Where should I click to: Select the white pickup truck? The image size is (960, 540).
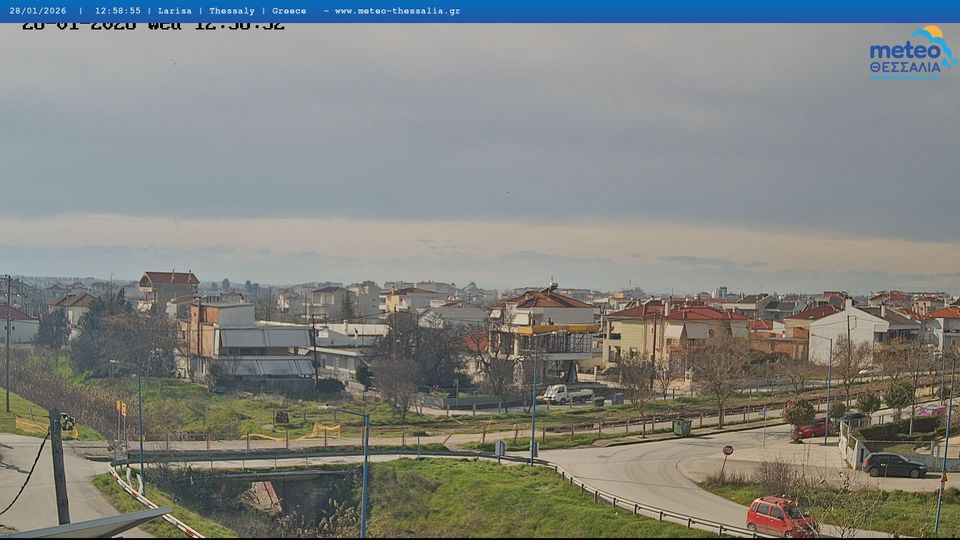pos(567,394)
